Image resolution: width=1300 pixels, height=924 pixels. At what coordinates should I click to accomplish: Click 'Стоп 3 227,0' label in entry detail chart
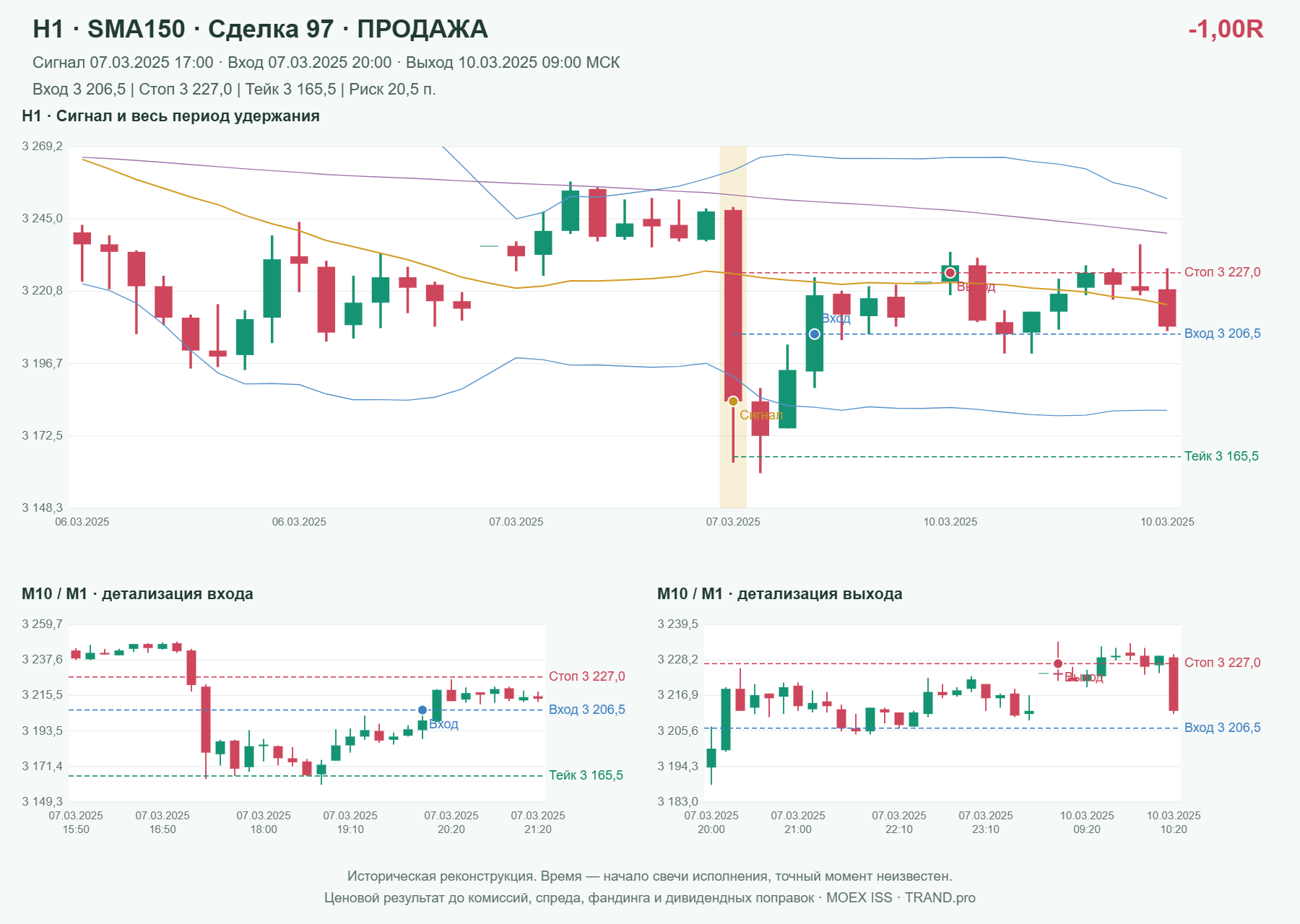(x=586, y=676)
